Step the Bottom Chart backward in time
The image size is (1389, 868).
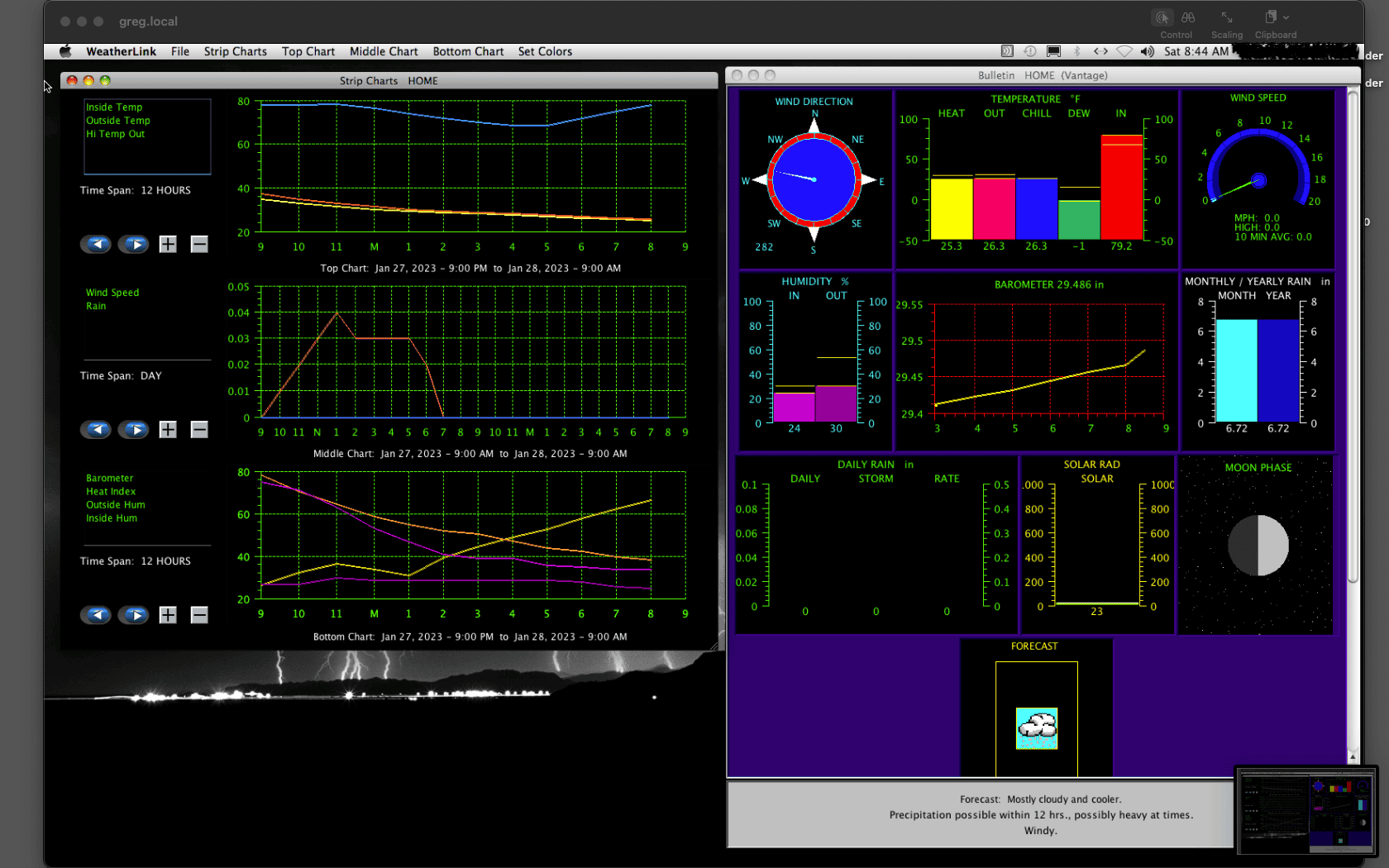(x=96, y=615)
